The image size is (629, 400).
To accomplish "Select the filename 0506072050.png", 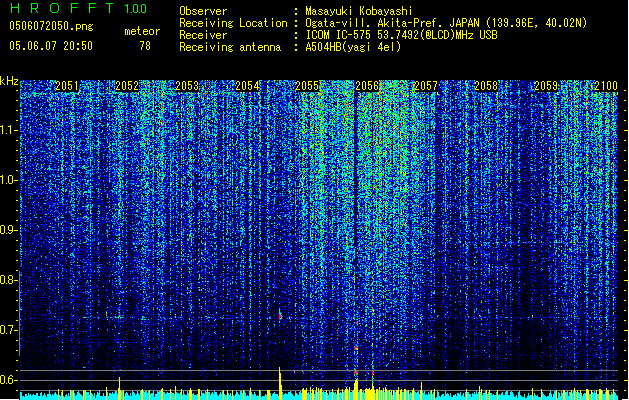I will pyautogui.click(x=51, y=26).
